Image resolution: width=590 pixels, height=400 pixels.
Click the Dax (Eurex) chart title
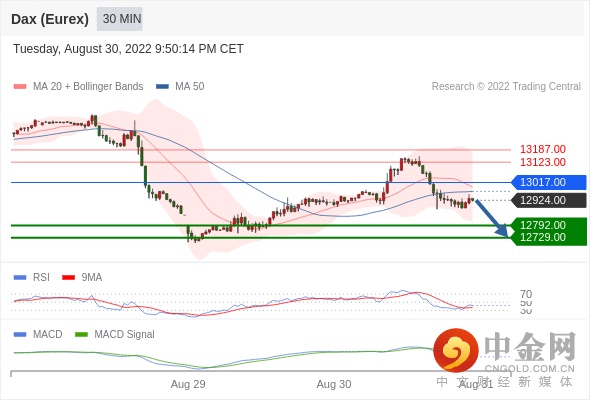[x=50, y=19]
